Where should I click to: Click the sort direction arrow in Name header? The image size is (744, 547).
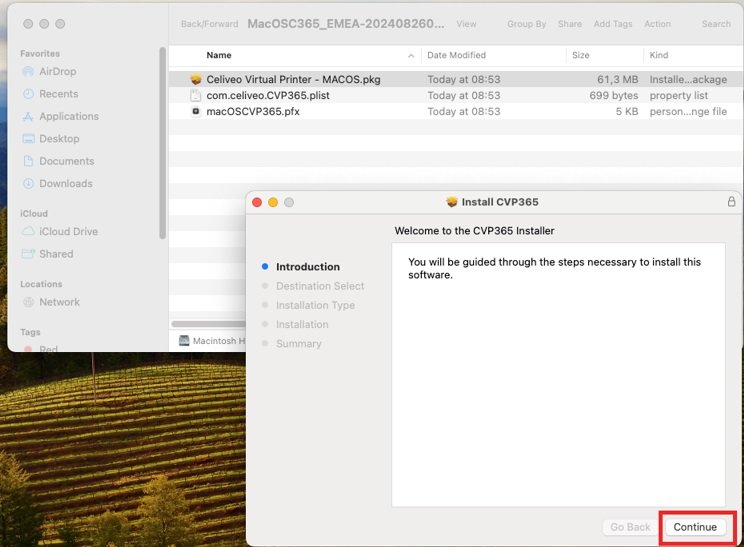[411, 56]
